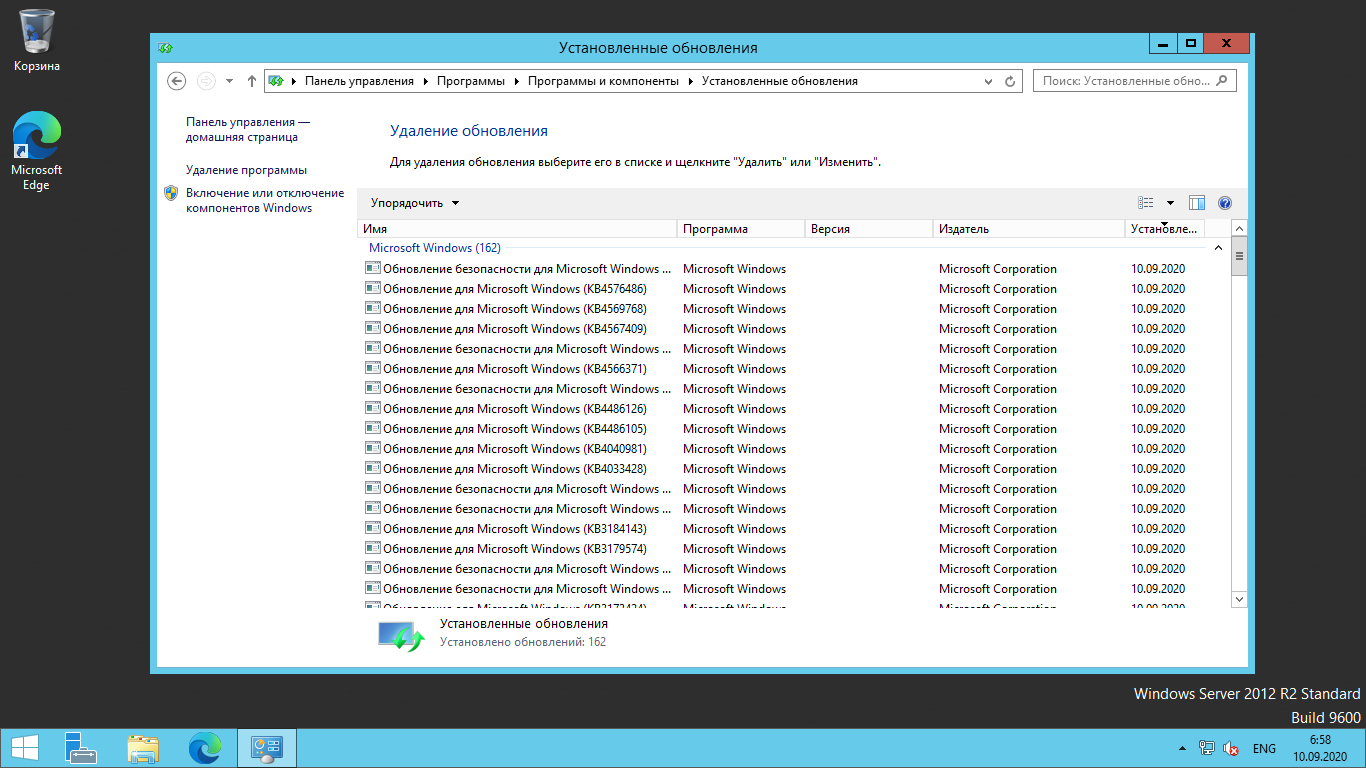Click breadcrumb arrow after Панель управления
This screenshot has height=768, width=1366.
[x=425, y=81]
